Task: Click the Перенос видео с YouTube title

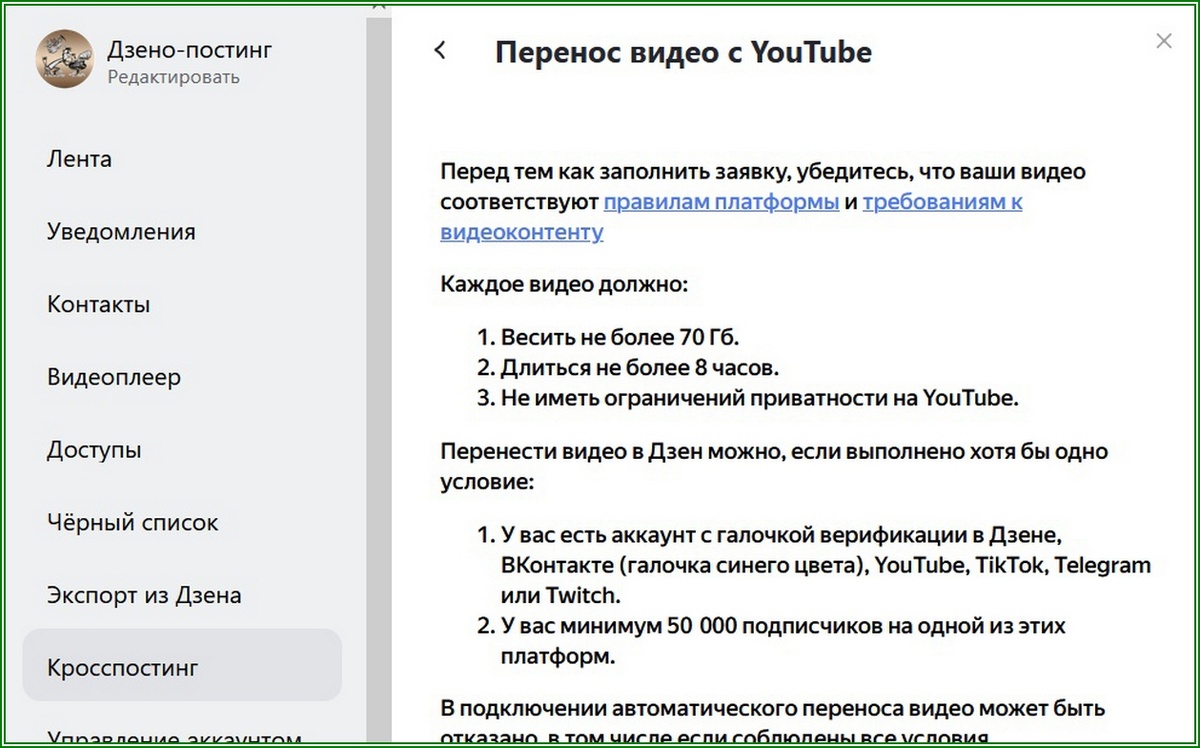Action: click(682, 52)
